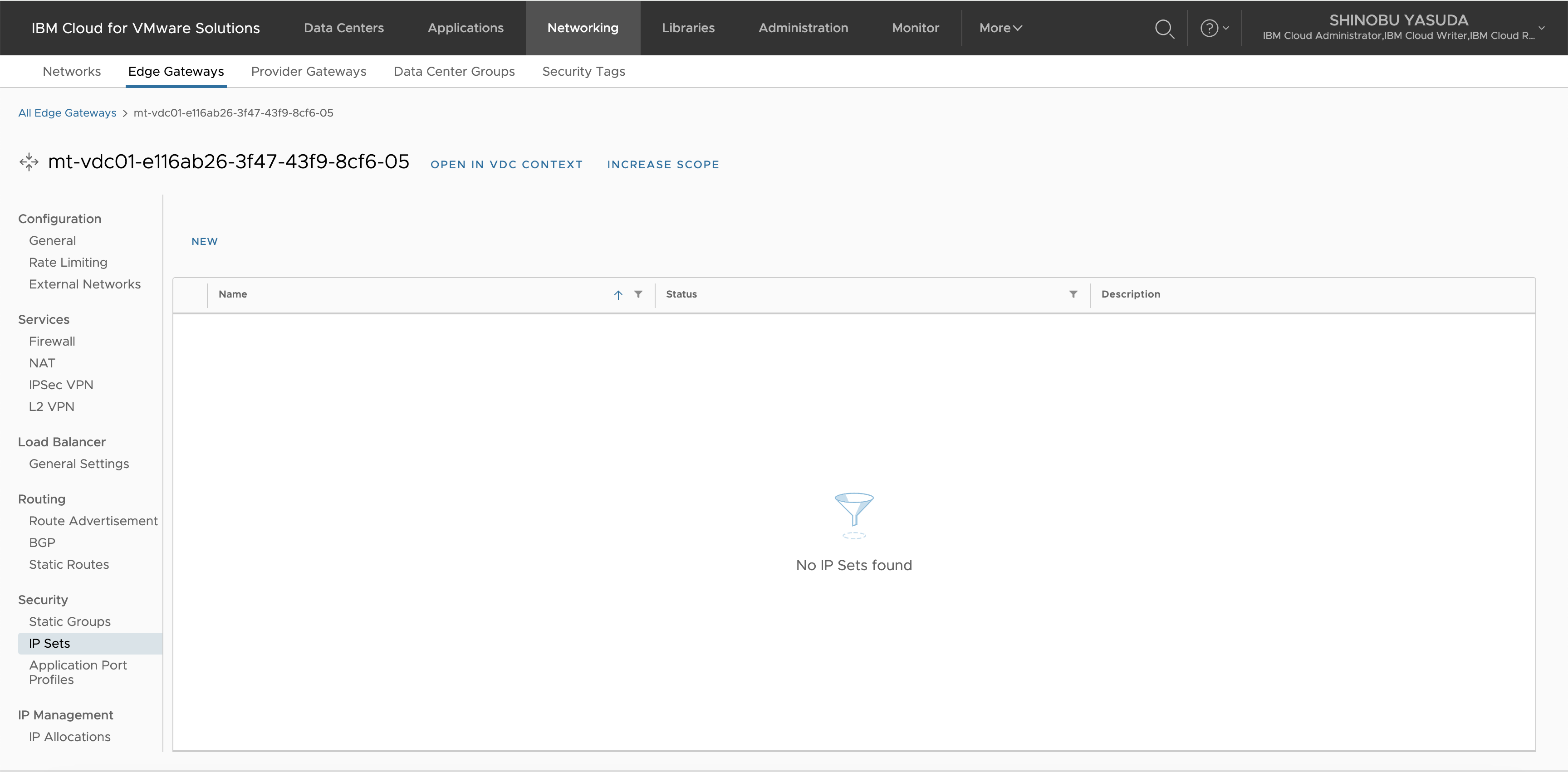Click the search magnifier icon
The image size is (1568, 772).
click(x=1164, y=29)
